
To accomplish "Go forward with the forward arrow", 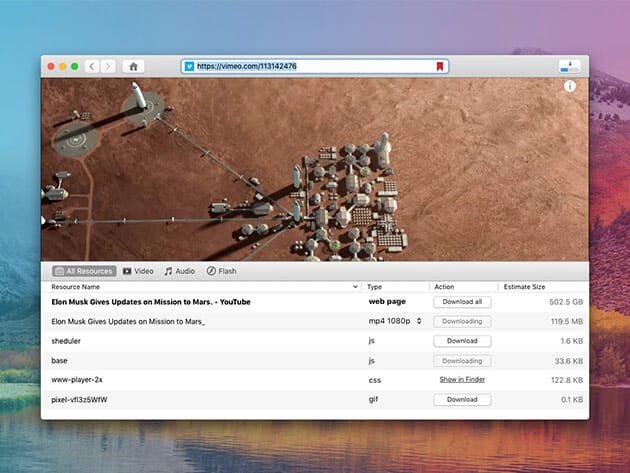I will point(108,66).
